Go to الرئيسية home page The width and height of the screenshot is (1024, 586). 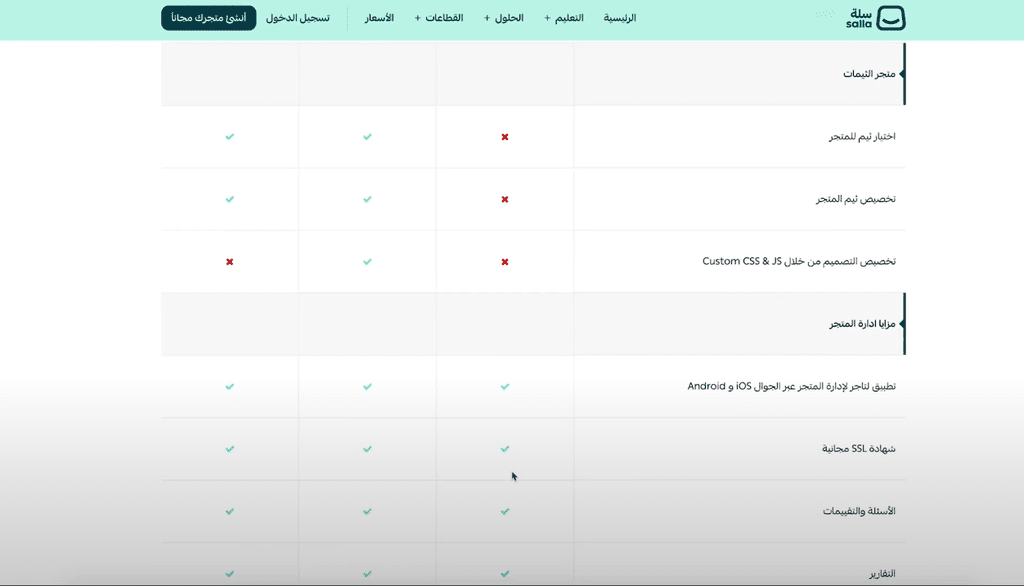[620, 18]
